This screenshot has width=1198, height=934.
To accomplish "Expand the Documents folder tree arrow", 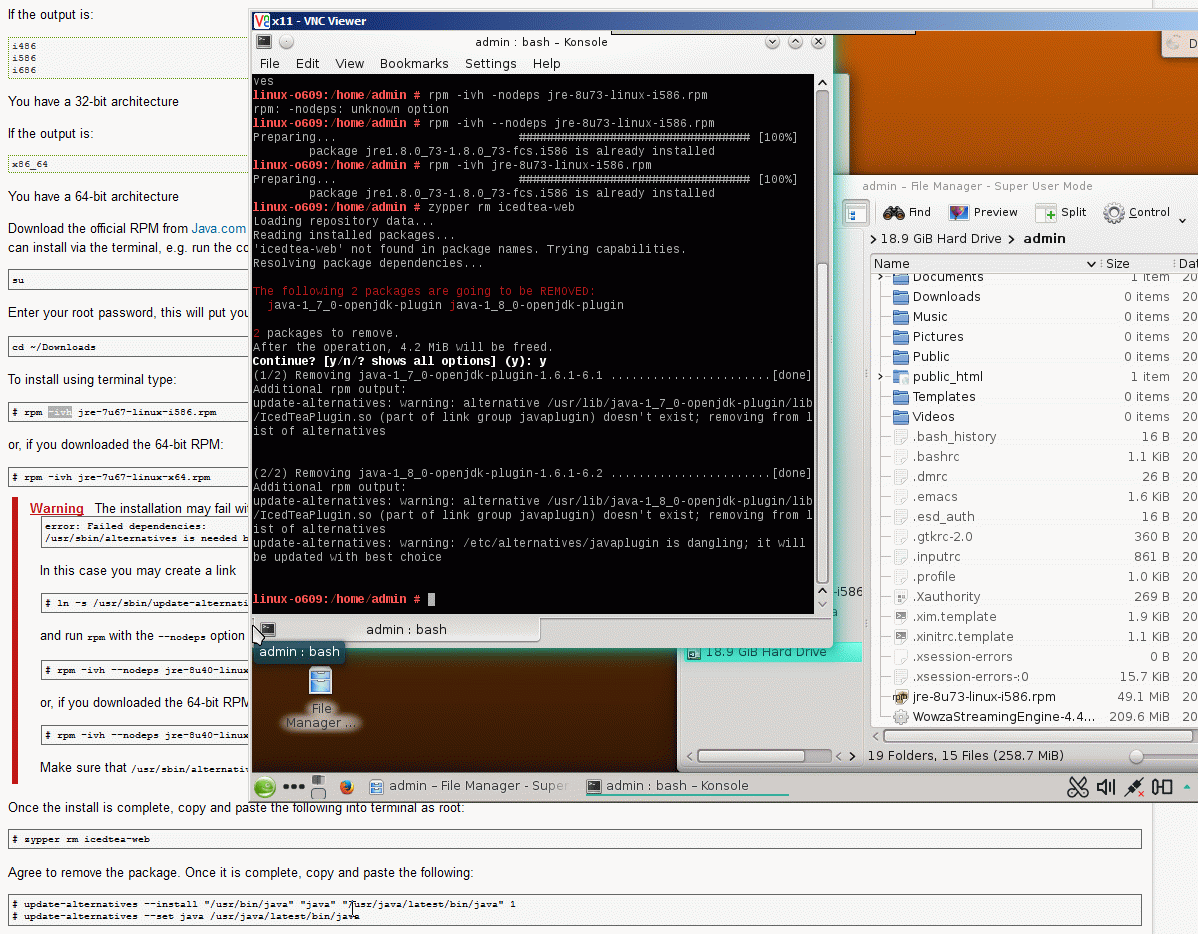I will 880,277.
